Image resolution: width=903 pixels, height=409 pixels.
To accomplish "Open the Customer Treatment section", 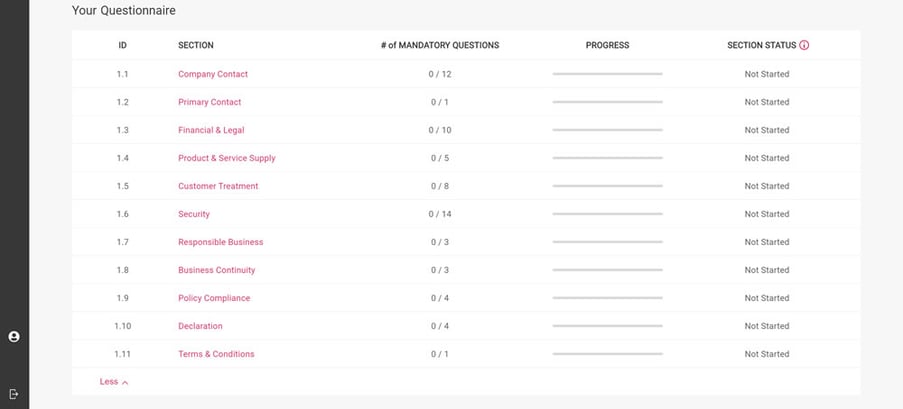I will [x=218, y=186].
